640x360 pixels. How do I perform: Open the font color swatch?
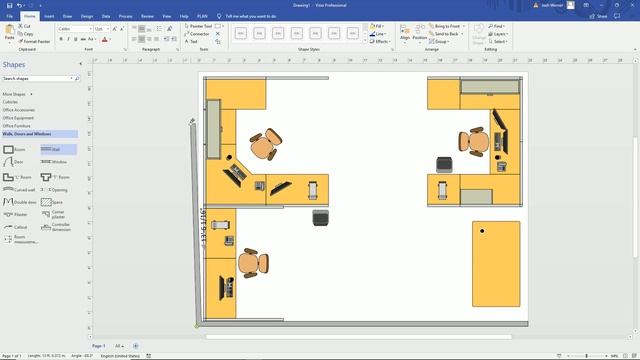104,39
